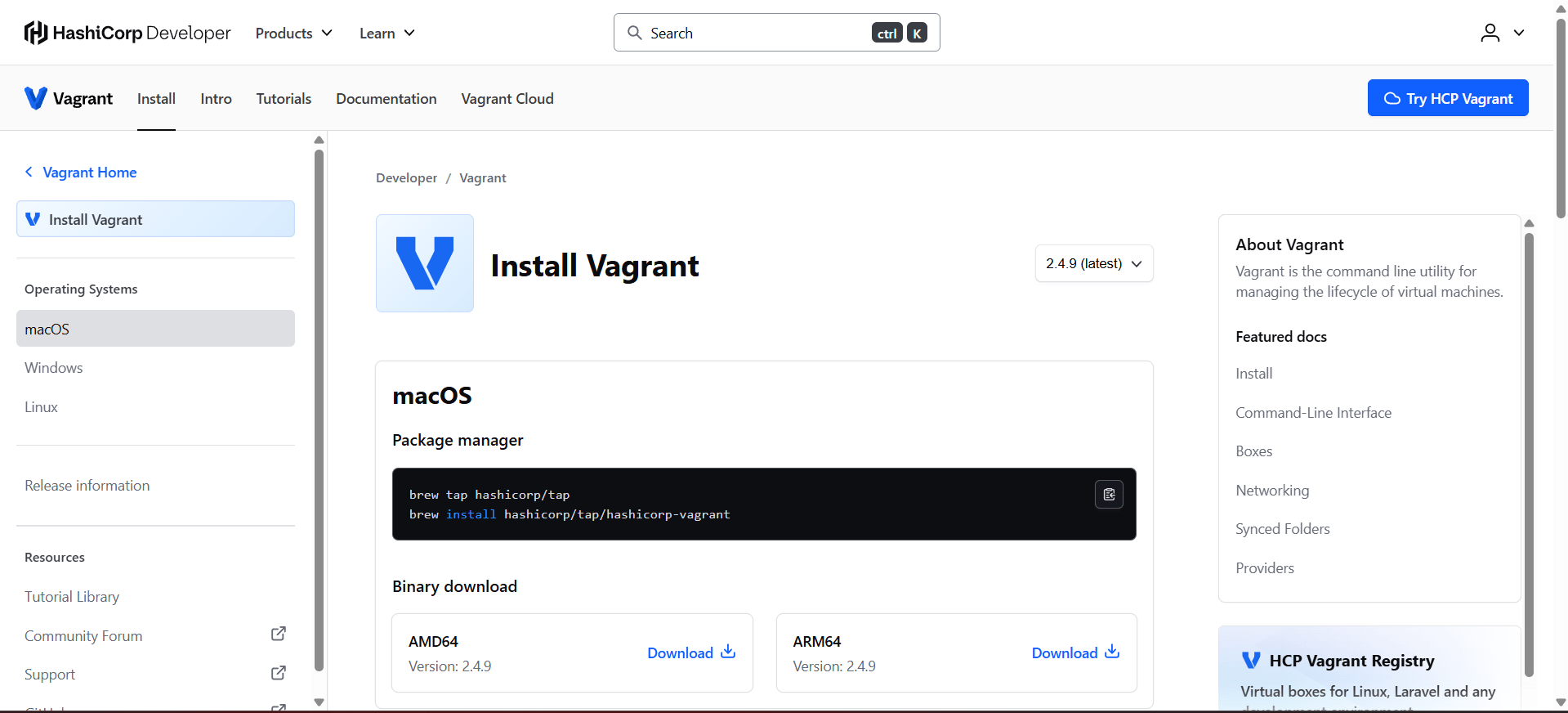
Task: Select Windows in Operating Systems list
Action: [155, 368]
